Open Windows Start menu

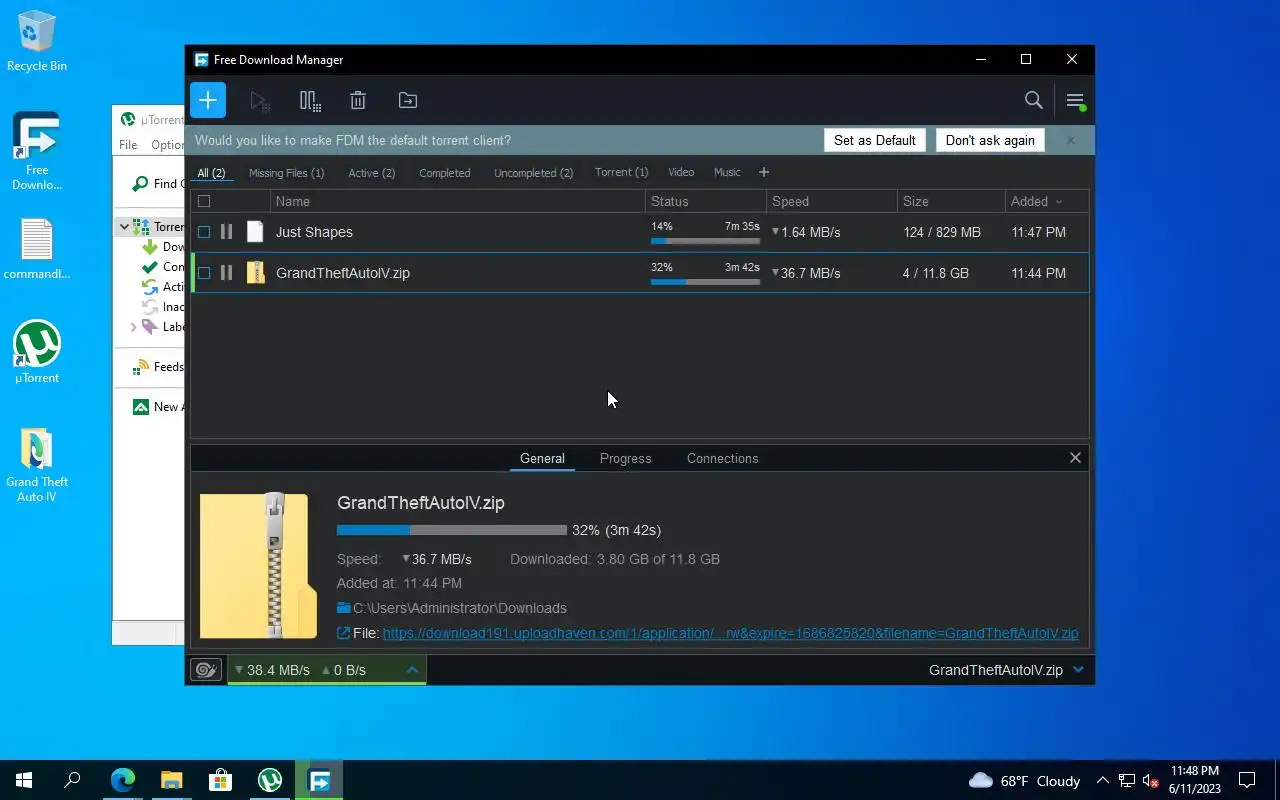[x=24, y=781]
